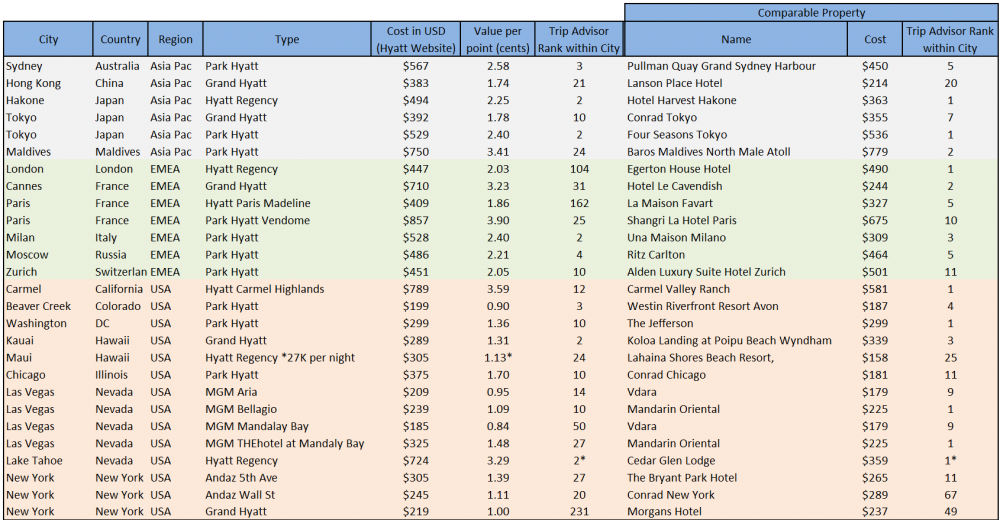Click the $789 Carmel cost cell
1000x520 pixels.
[x=416, y=289]
